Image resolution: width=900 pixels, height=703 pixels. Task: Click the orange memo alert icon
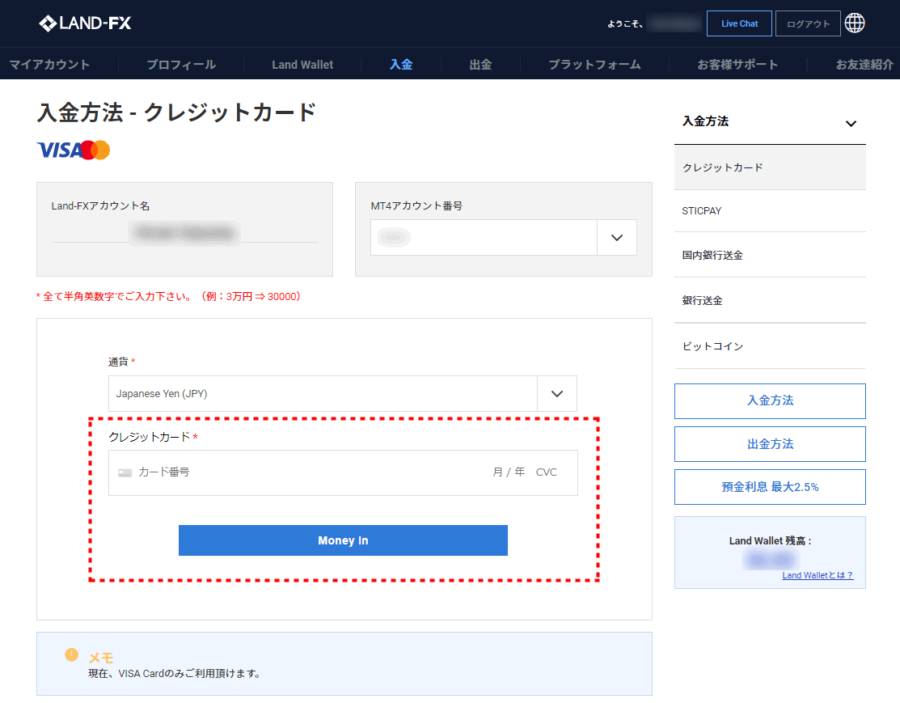(71, 655)
